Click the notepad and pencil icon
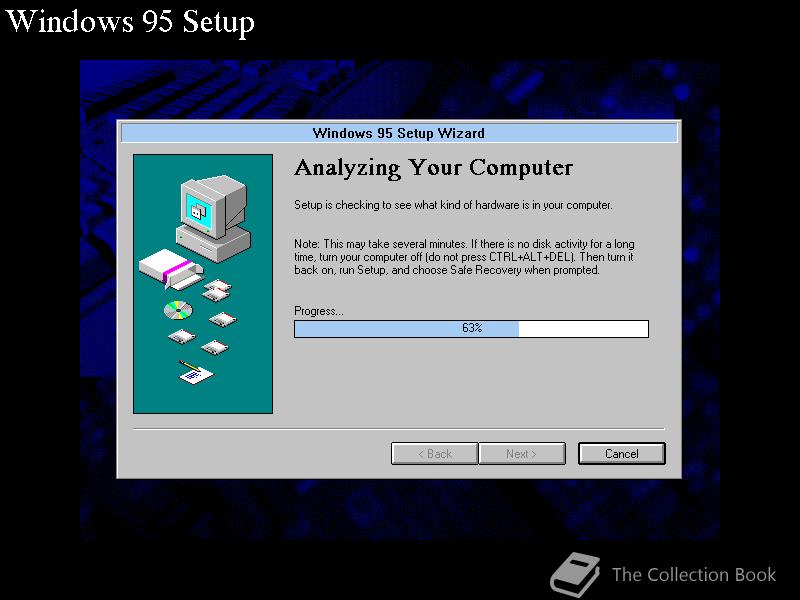The image size is (800, 600). pos(196,373)
